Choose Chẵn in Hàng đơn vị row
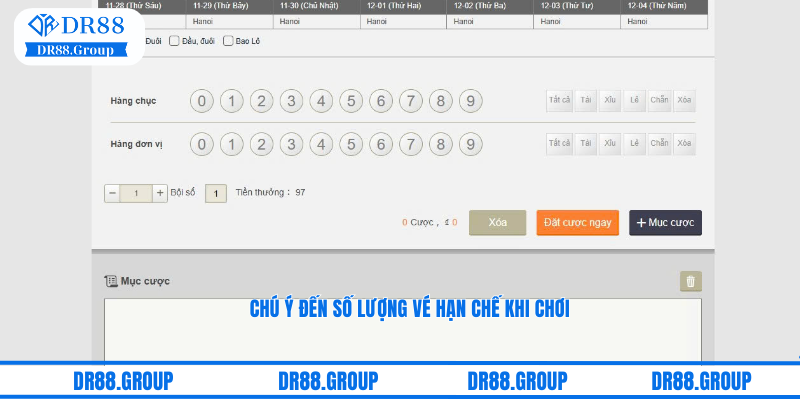Viewport: 800px width, 400px height. (x=659, y=144)
